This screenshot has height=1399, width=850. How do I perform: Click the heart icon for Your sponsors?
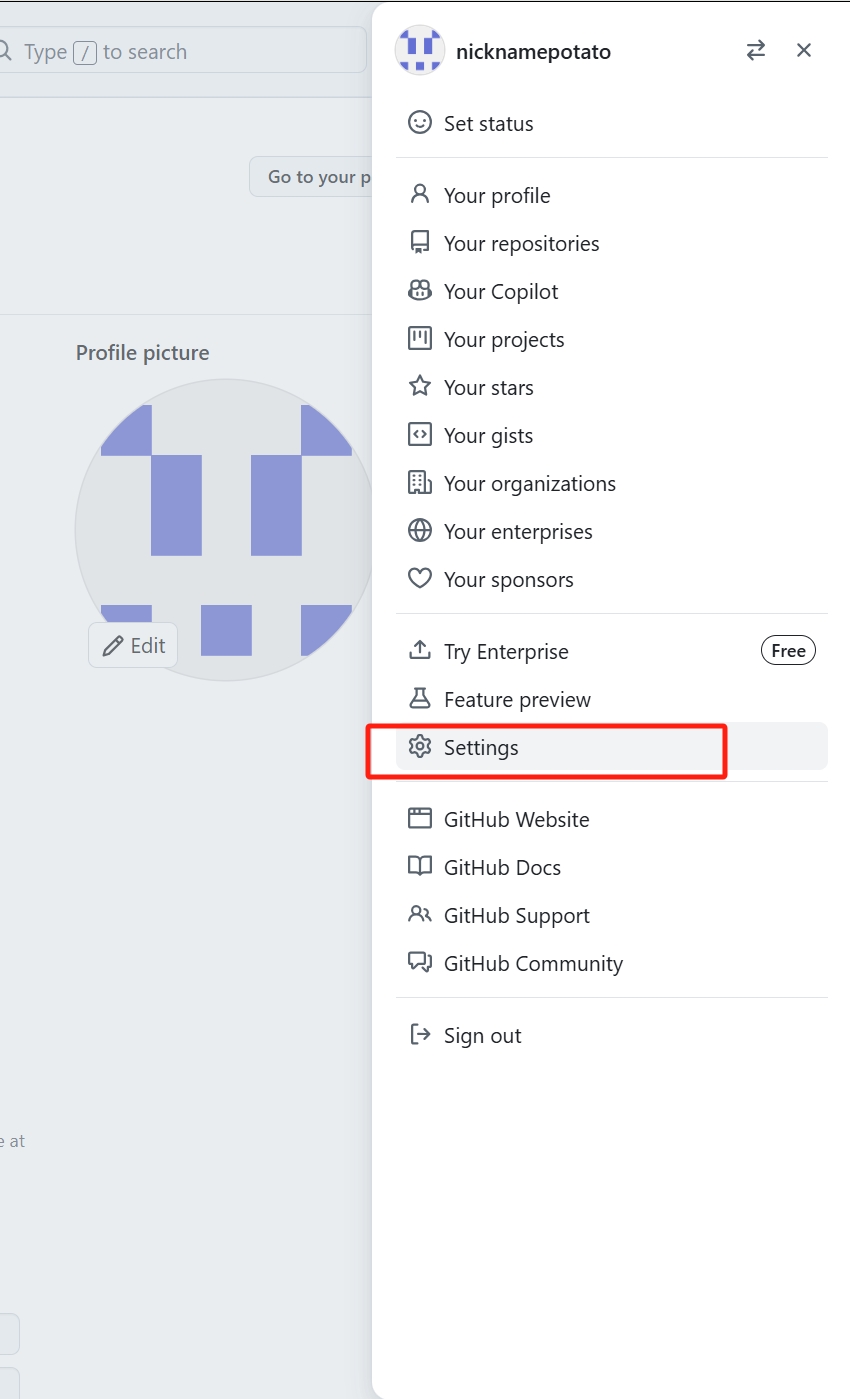click(x=420, y=579)
